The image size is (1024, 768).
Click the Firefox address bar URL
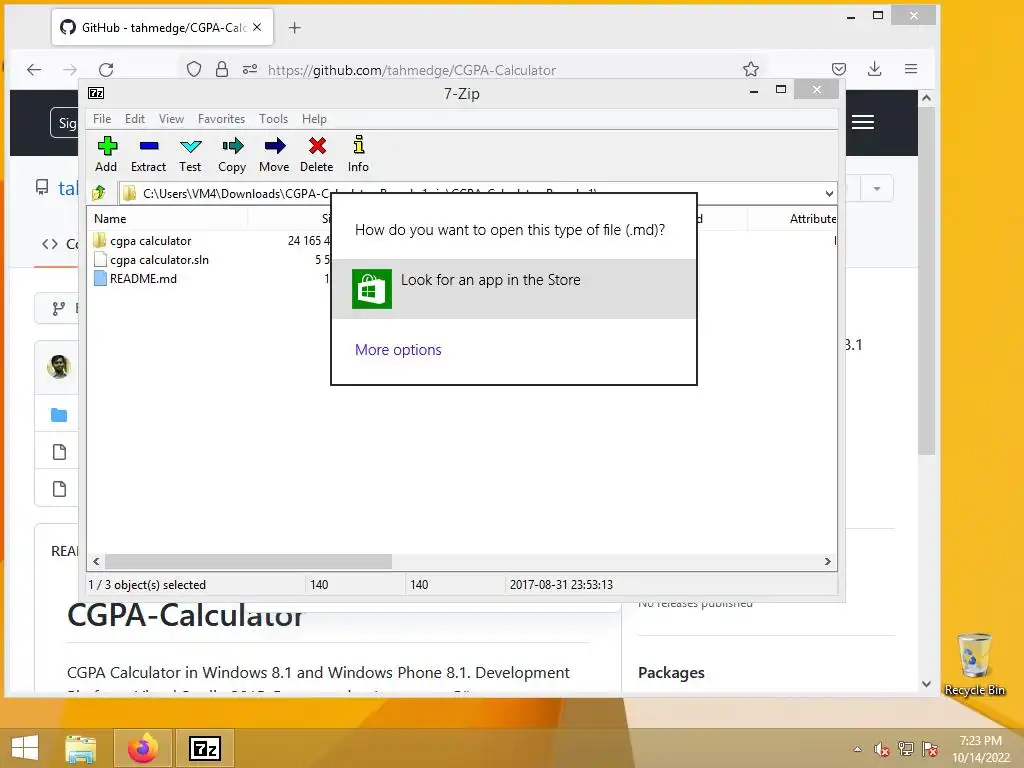pos(411,70)
